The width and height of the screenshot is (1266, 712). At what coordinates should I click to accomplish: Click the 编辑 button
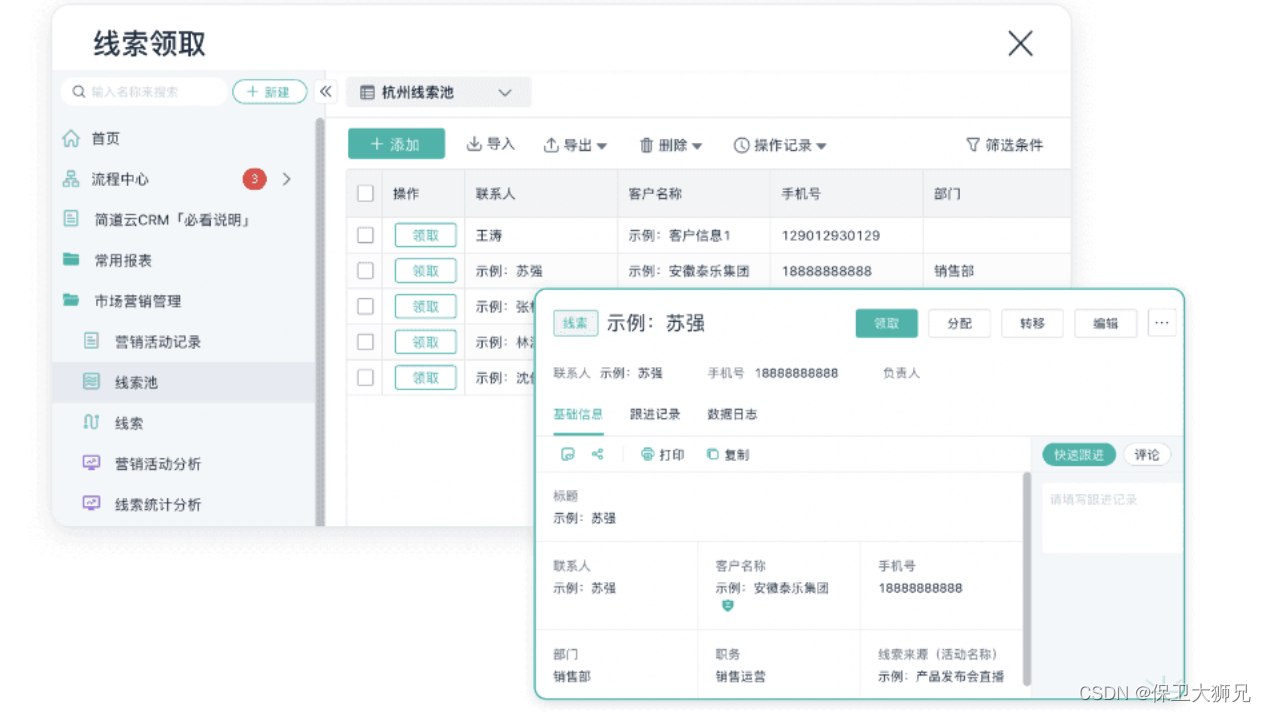click(1105, 323)
